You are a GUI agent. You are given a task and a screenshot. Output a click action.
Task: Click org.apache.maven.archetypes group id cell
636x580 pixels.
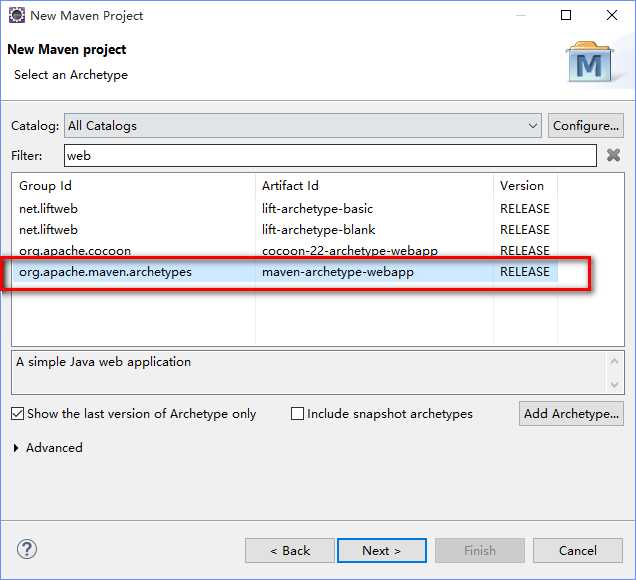pos(105,272)
